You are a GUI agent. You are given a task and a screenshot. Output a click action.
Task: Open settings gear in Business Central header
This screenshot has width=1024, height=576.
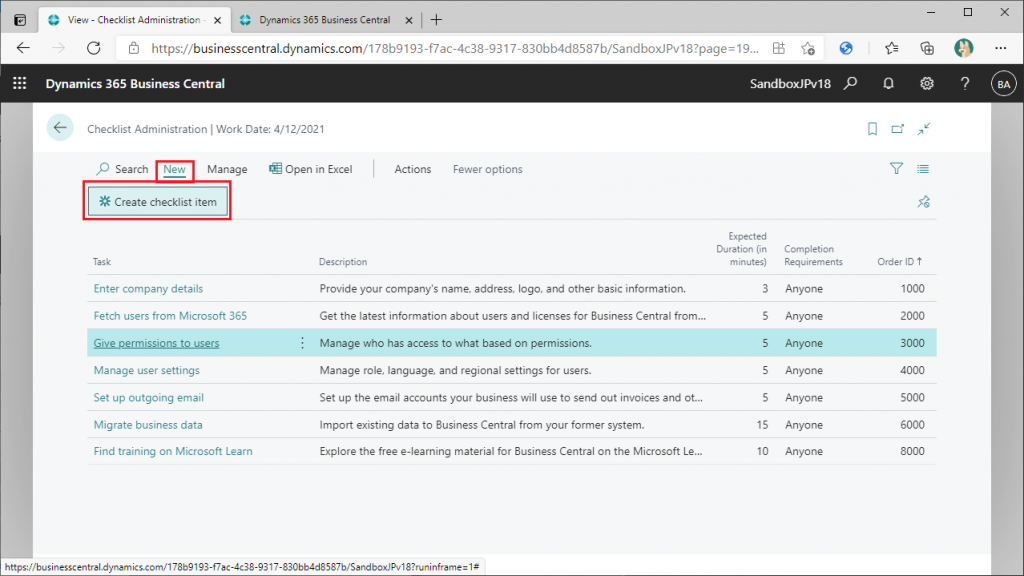coord(927,84)
